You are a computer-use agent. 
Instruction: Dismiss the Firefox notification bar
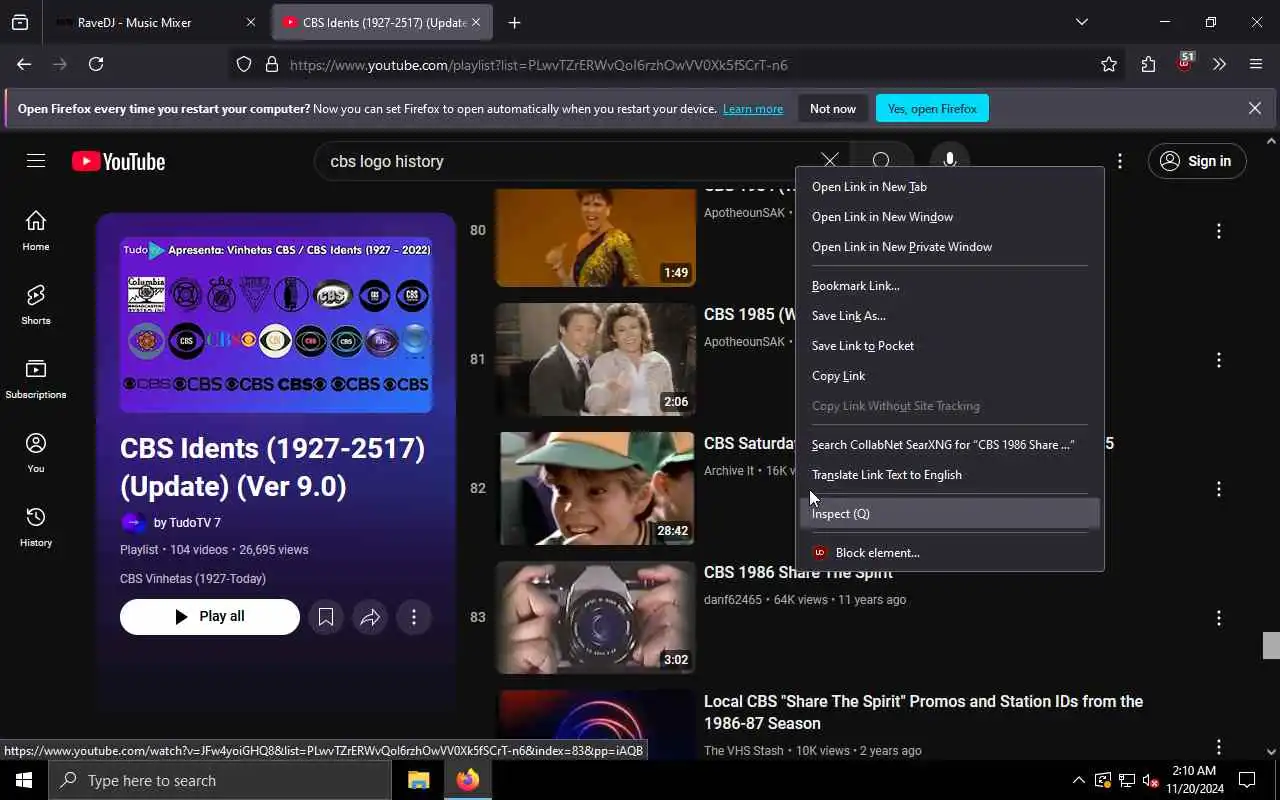tap(1255, 108)
